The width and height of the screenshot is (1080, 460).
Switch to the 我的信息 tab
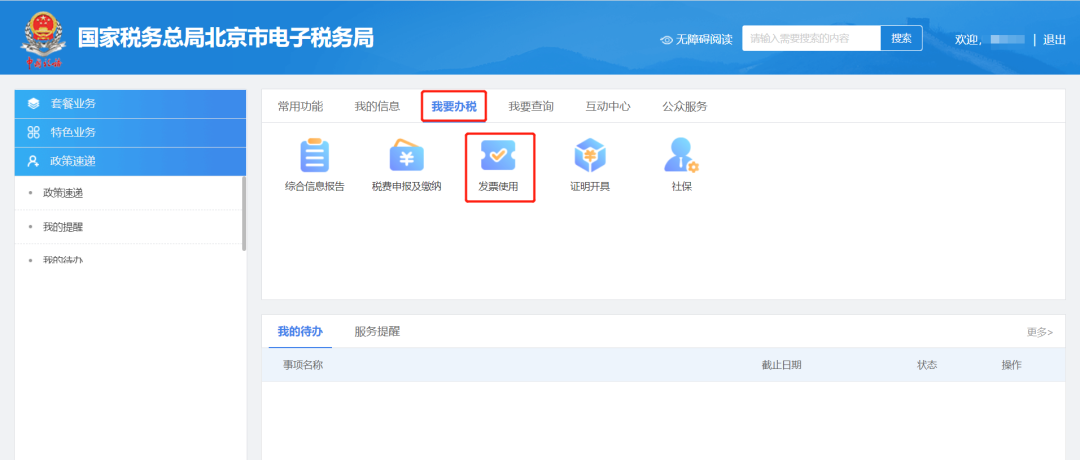click(377, 106)
